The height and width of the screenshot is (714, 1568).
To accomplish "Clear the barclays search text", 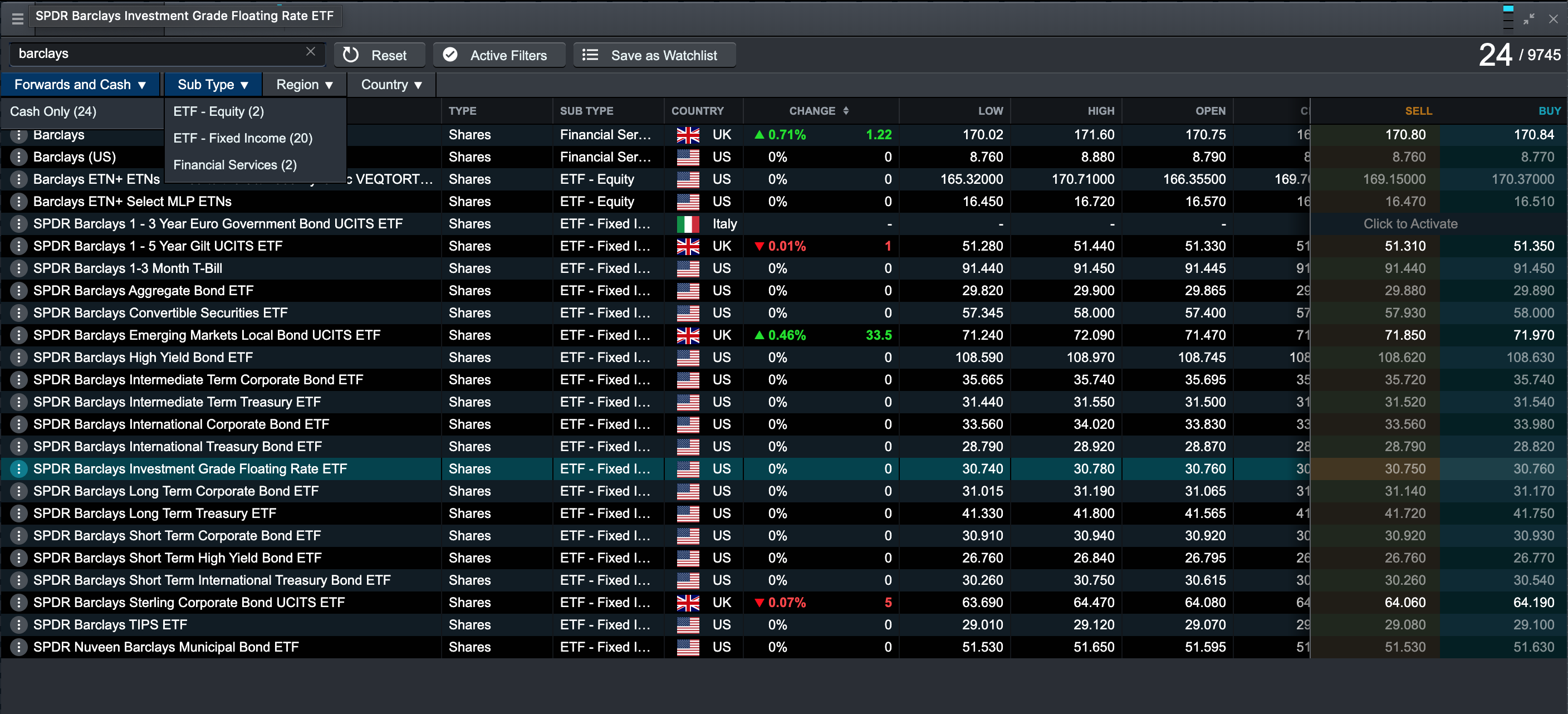I will (x=311, y=52).
